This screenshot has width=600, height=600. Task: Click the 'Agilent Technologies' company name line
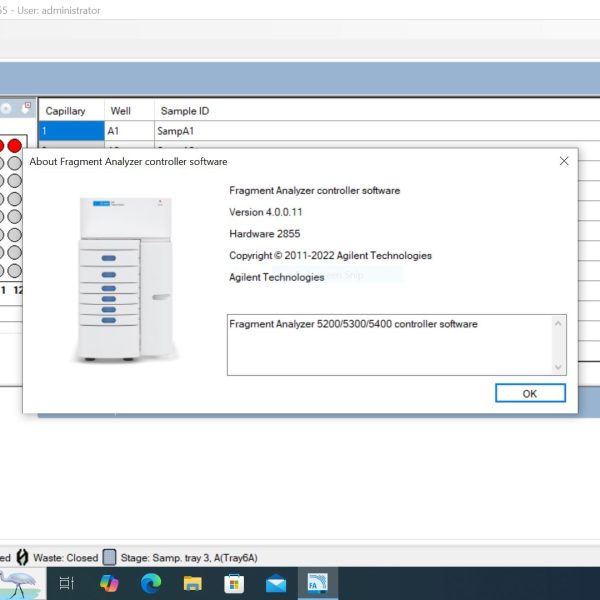tap(277, 277)
